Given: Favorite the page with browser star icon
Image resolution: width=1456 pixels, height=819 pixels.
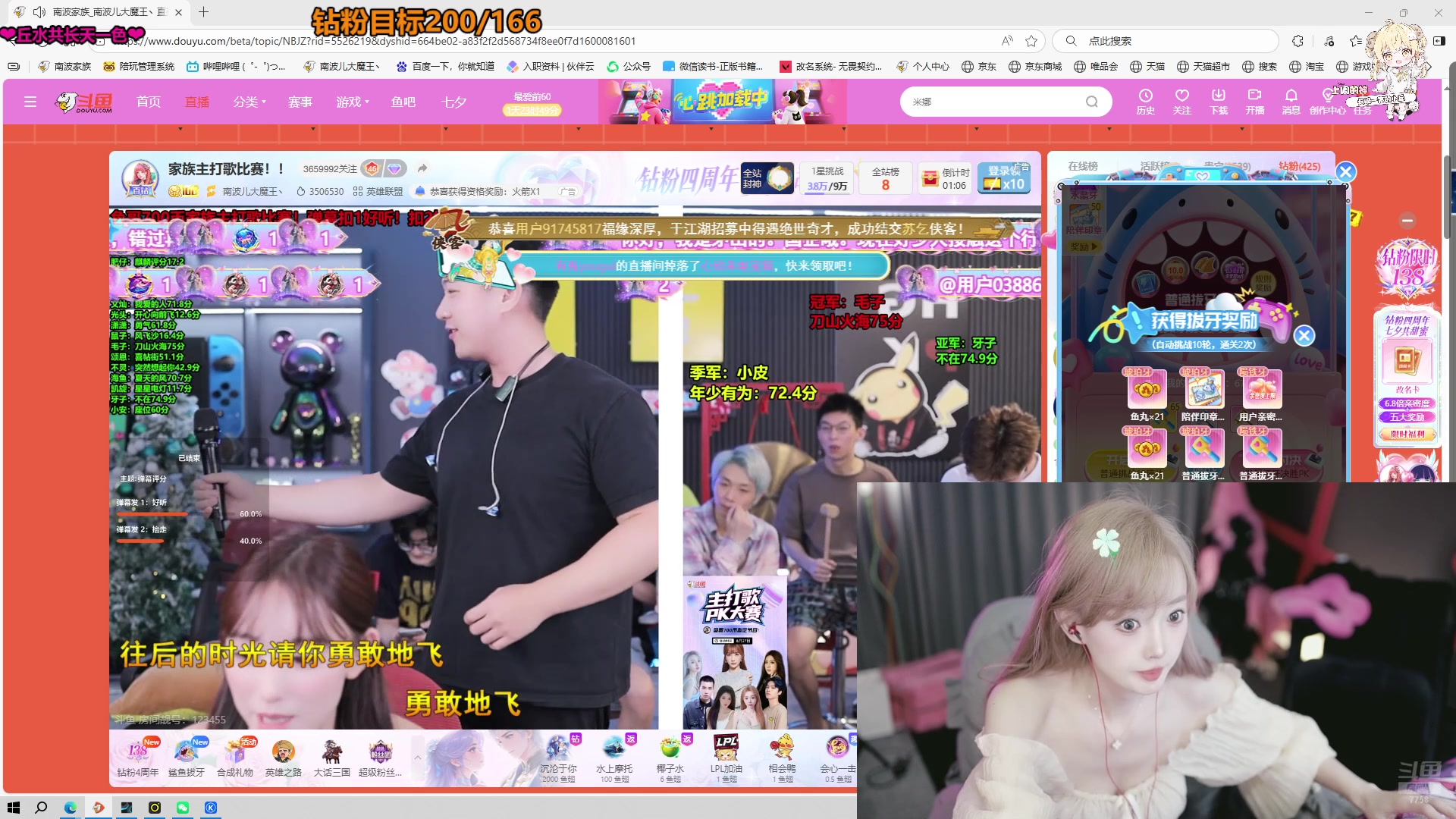Looking at the screenshot, I should [x=1031, y=41].
